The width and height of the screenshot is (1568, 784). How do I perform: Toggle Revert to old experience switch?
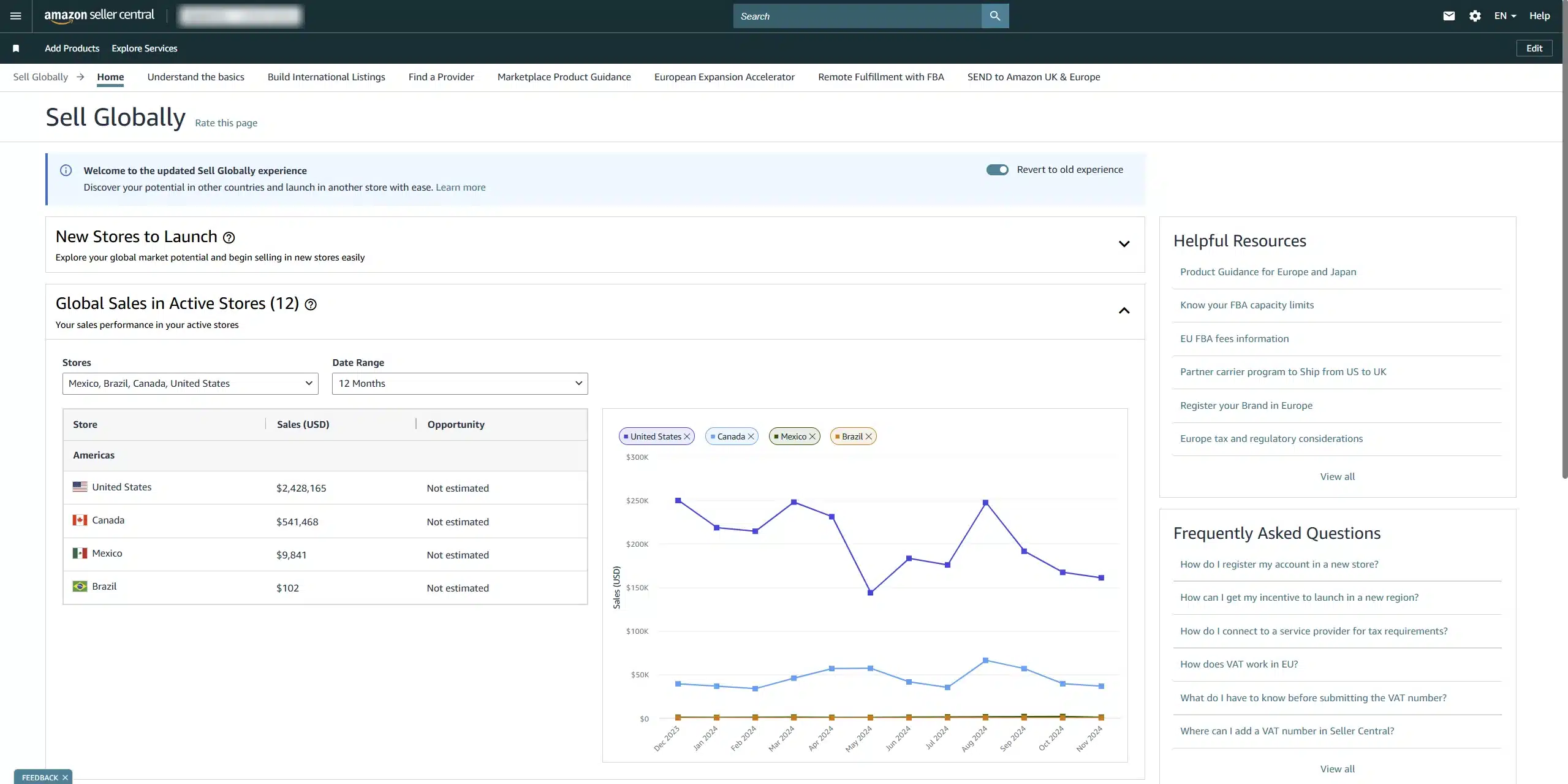(x=997, y=170)
